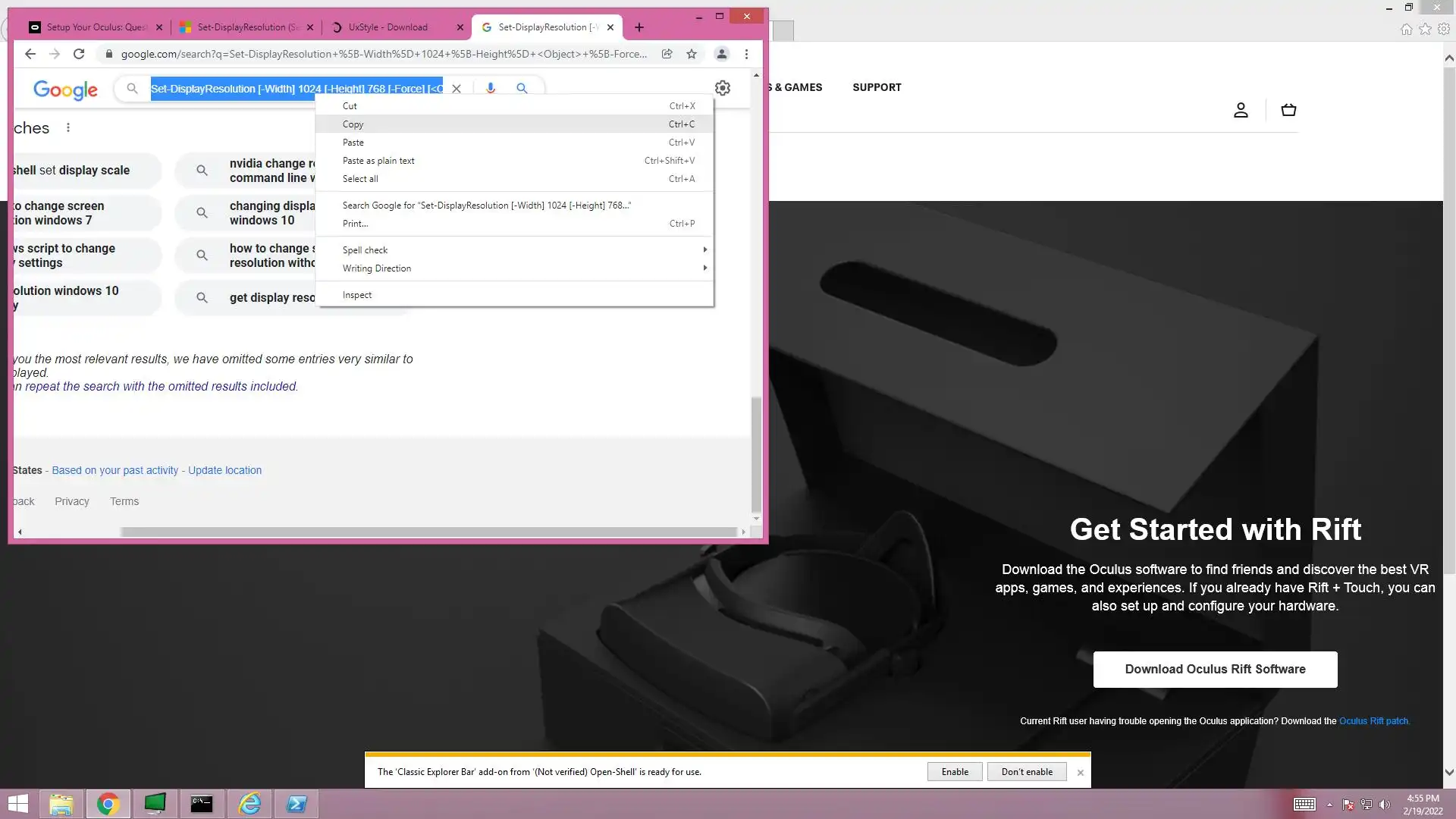
Task: Open the Update location link
Action: 224,470
